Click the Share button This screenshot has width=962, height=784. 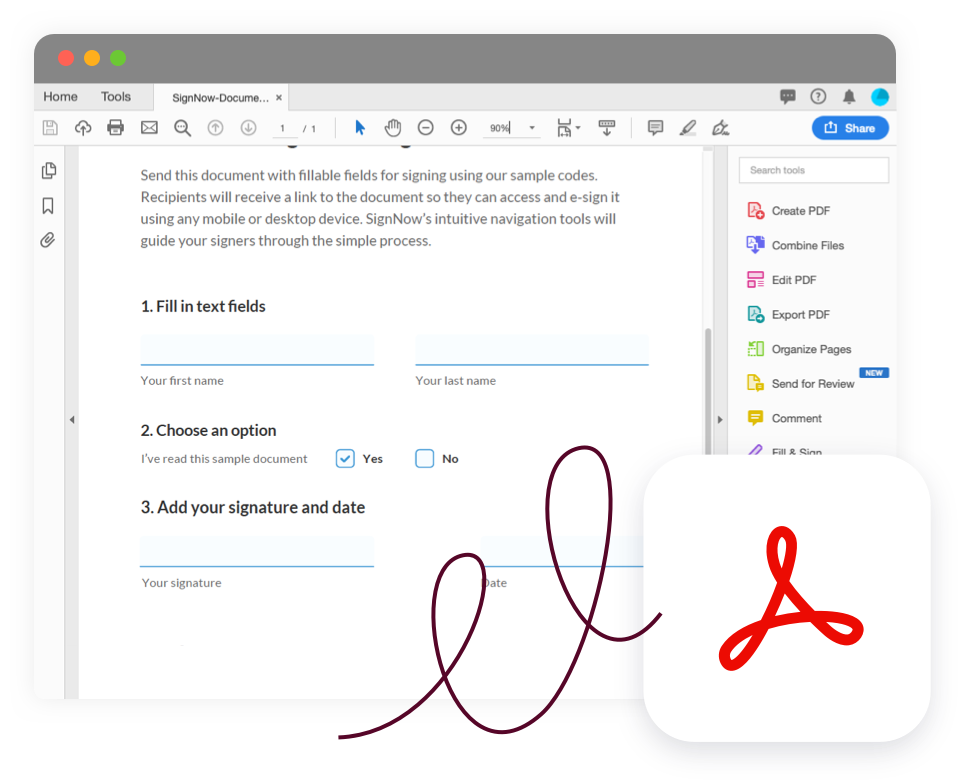[x=850, y=128]
